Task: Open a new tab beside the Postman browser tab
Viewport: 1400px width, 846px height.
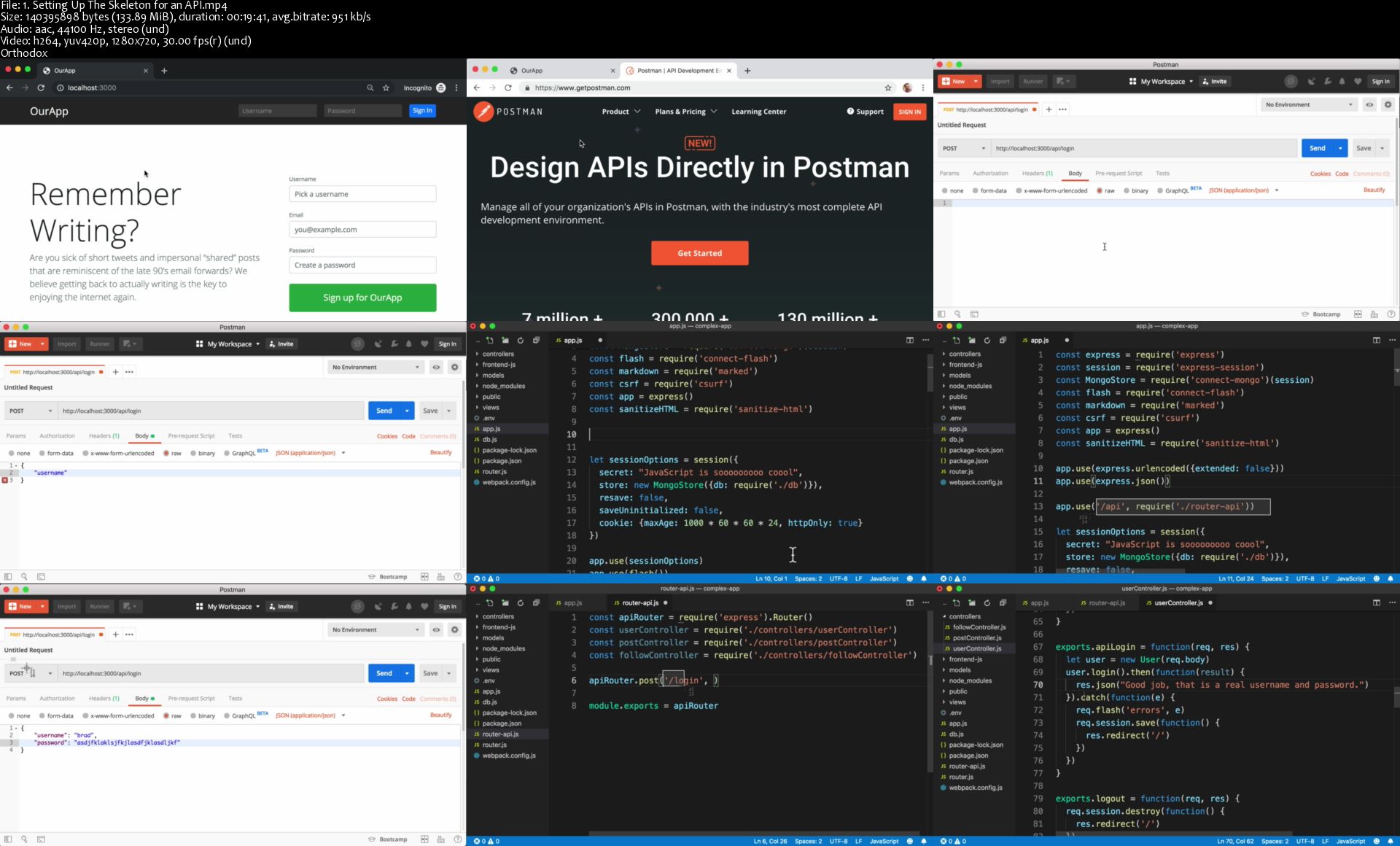Action: [747, 71]
